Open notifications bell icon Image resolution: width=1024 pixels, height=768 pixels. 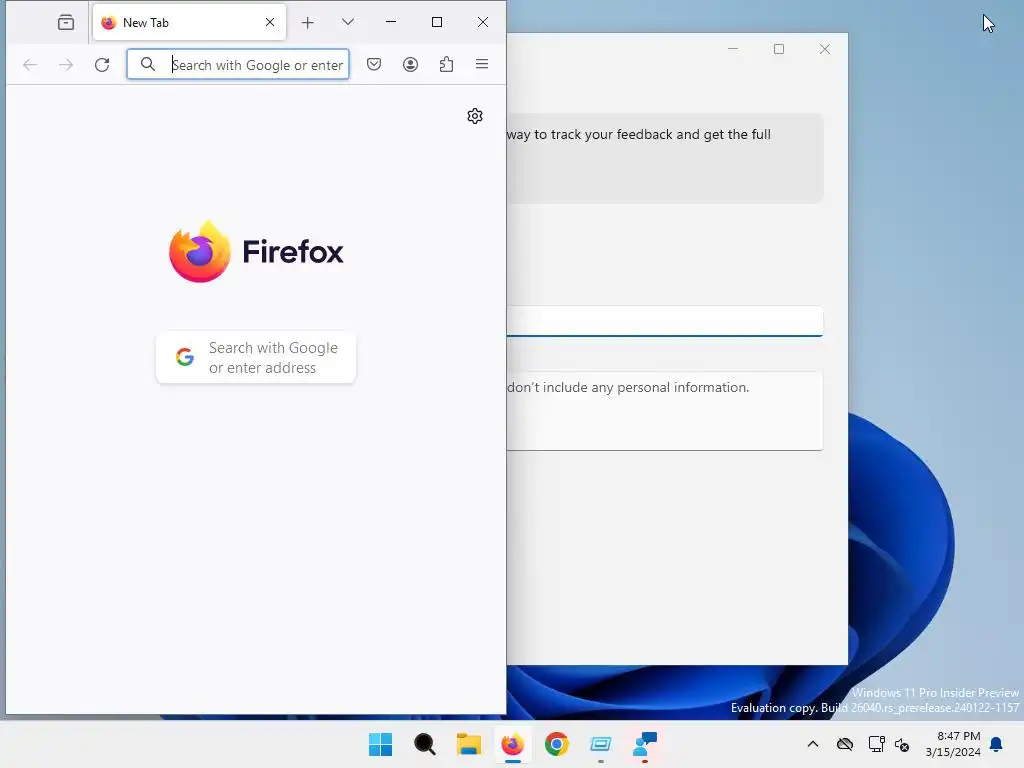click(x=996, y=744)
